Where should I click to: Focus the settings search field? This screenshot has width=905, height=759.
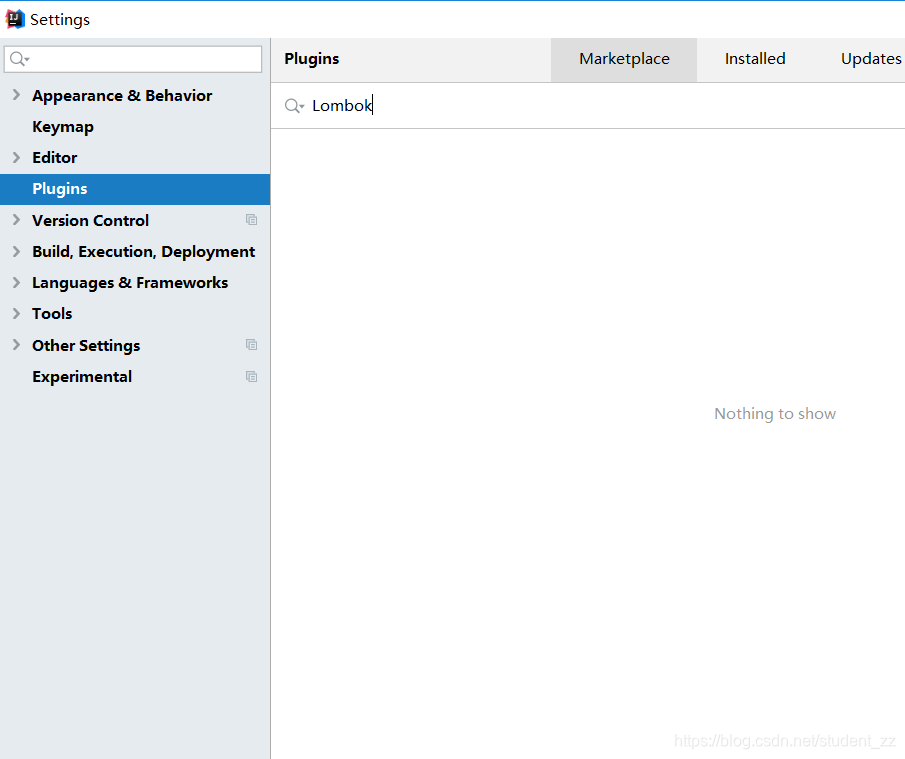coord(133,59)
